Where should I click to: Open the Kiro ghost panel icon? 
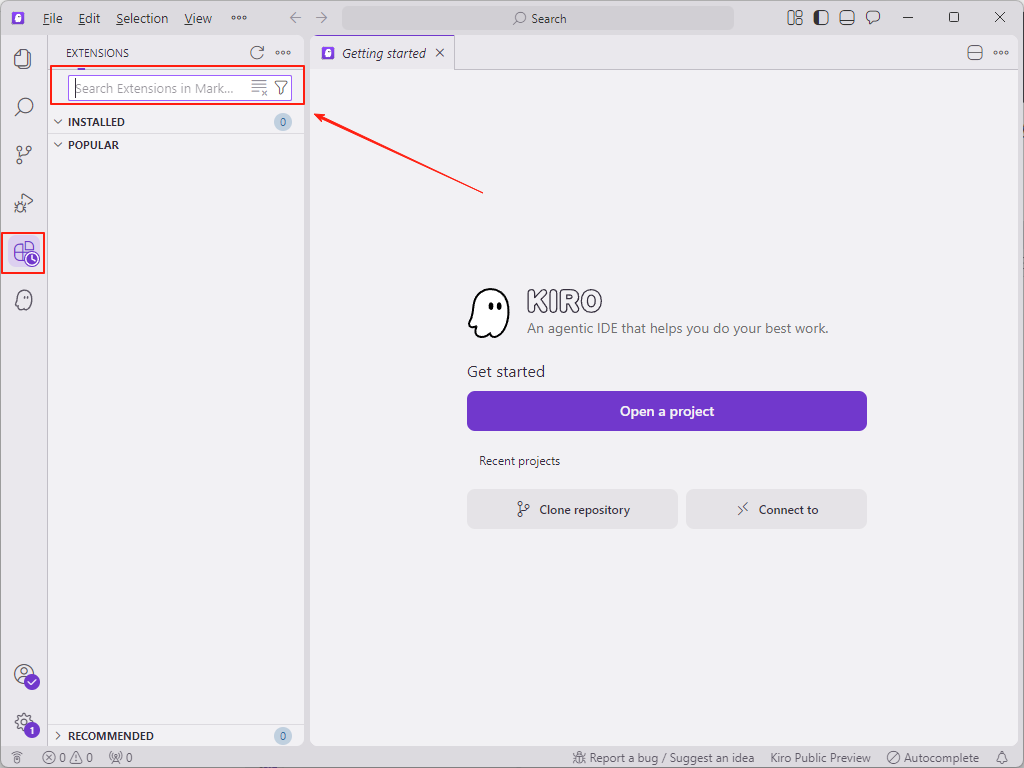click(x=24, y=300)
